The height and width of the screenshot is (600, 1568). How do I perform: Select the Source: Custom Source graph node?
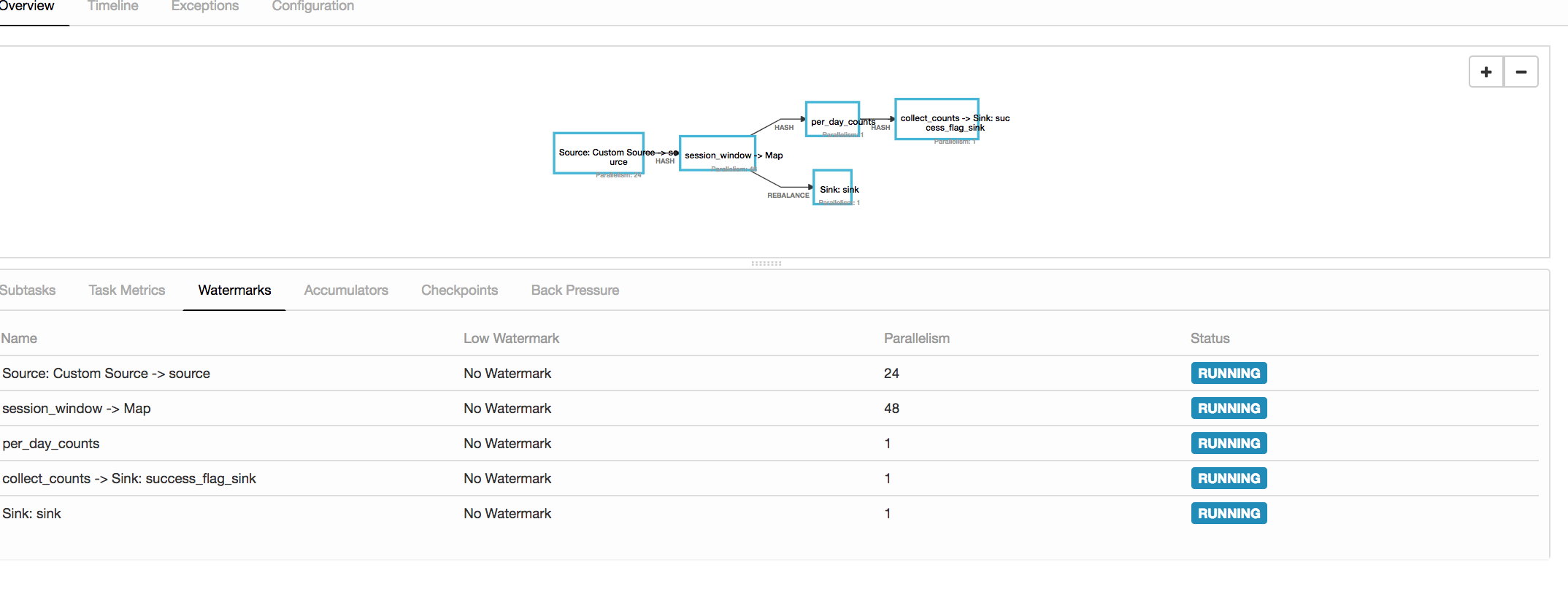tap(599, 153)
